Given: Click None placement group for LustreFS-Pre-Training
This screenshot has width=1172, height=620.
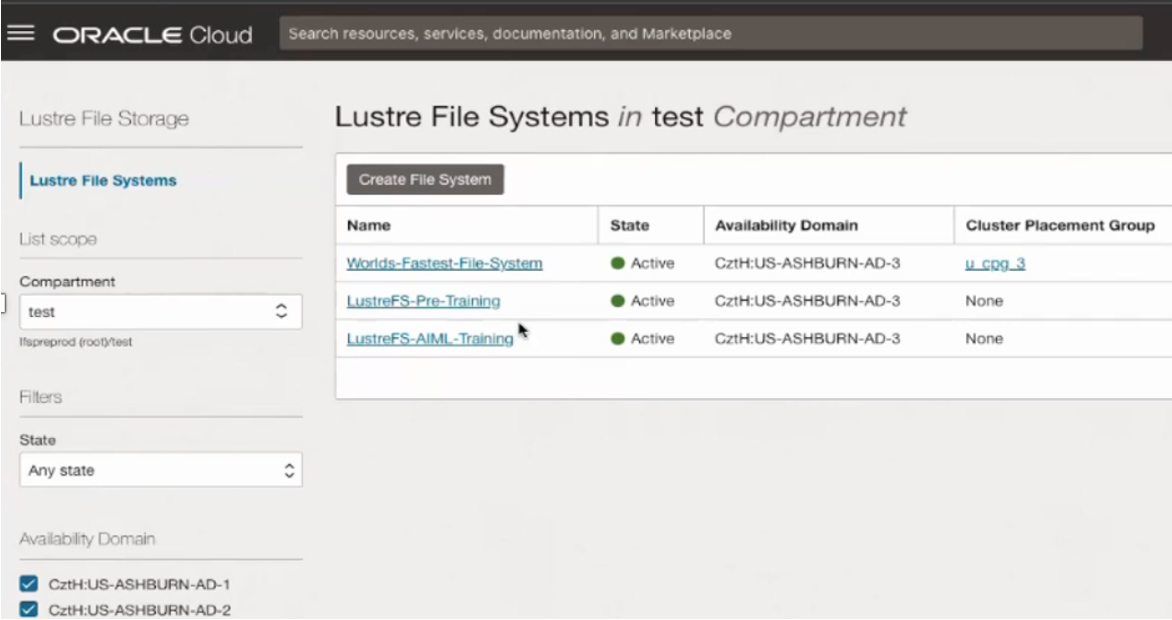Looking at the screenshot, I should (x=984, y=301).
